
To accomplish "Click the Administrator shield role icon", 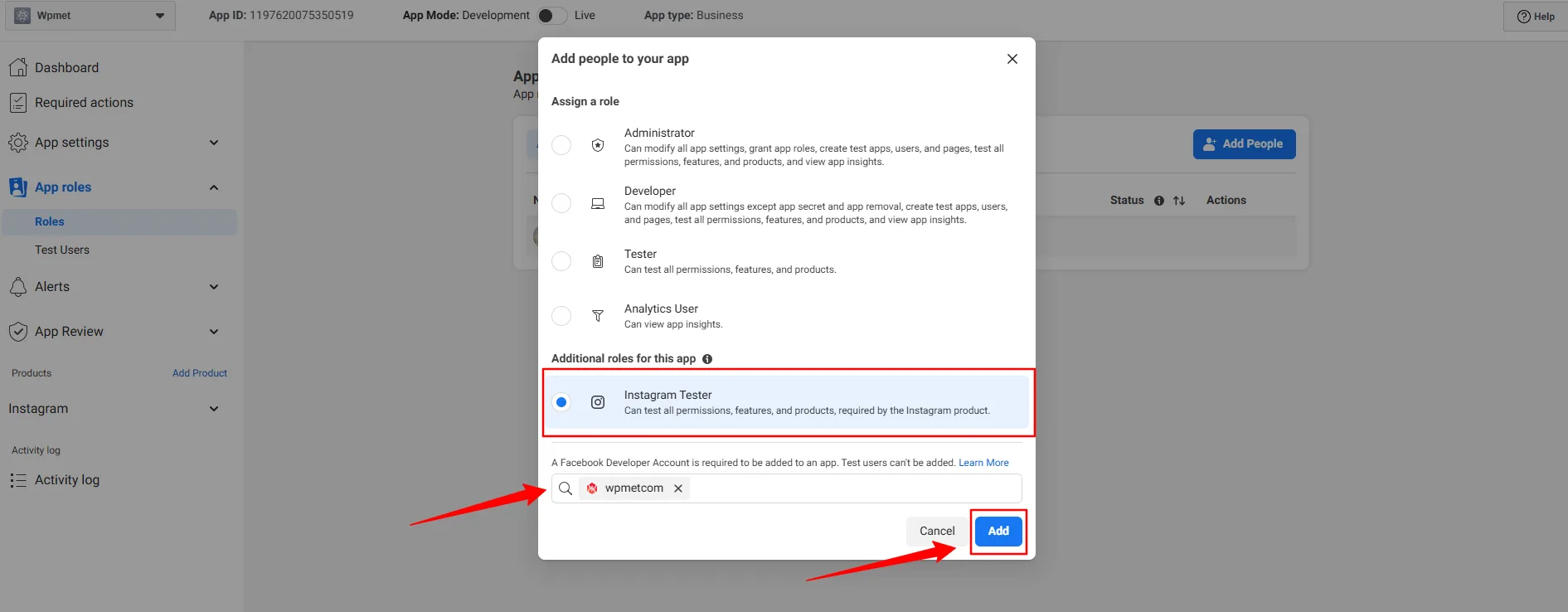I will click(x=598, y=145).
